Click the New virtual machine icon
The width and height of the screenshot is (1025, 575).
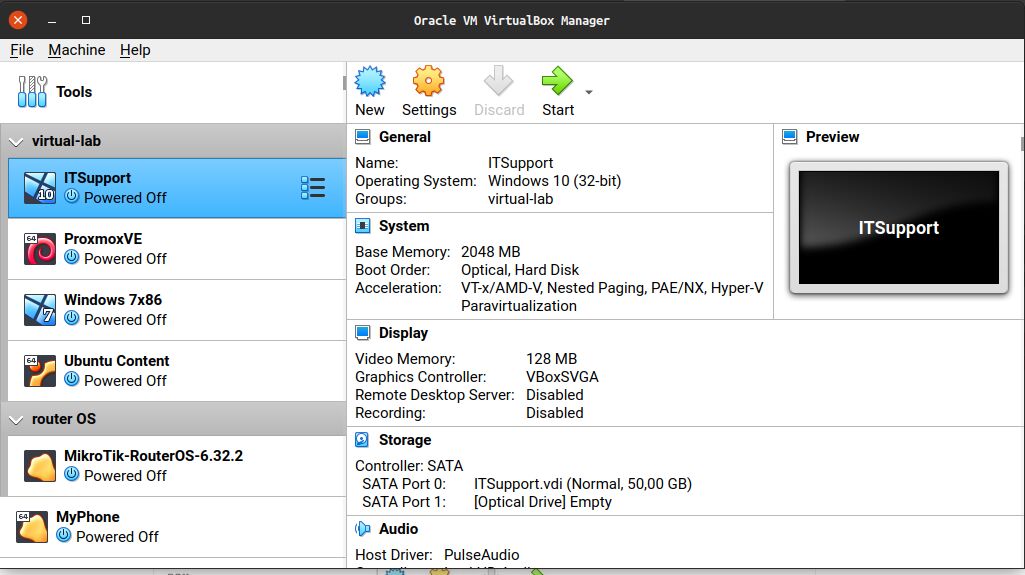click(370, 81)
